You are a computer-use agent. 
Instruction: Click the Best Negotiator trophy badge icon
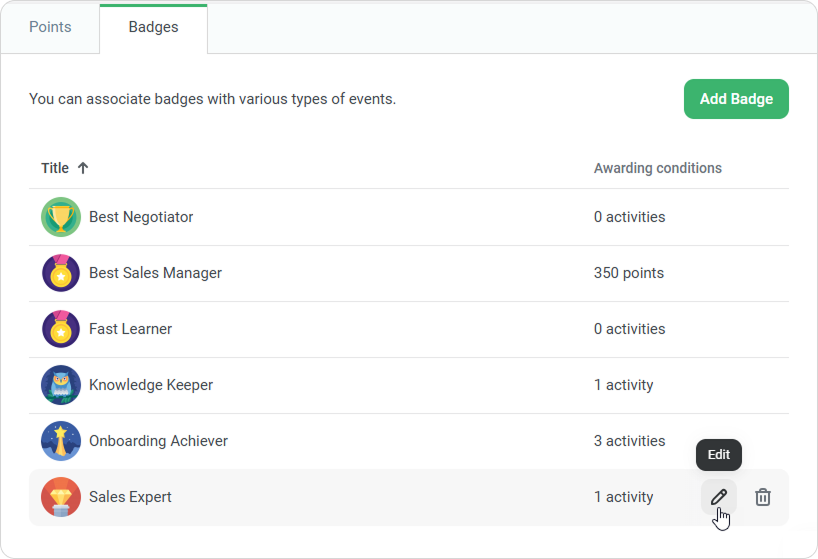tap(61, 217)
